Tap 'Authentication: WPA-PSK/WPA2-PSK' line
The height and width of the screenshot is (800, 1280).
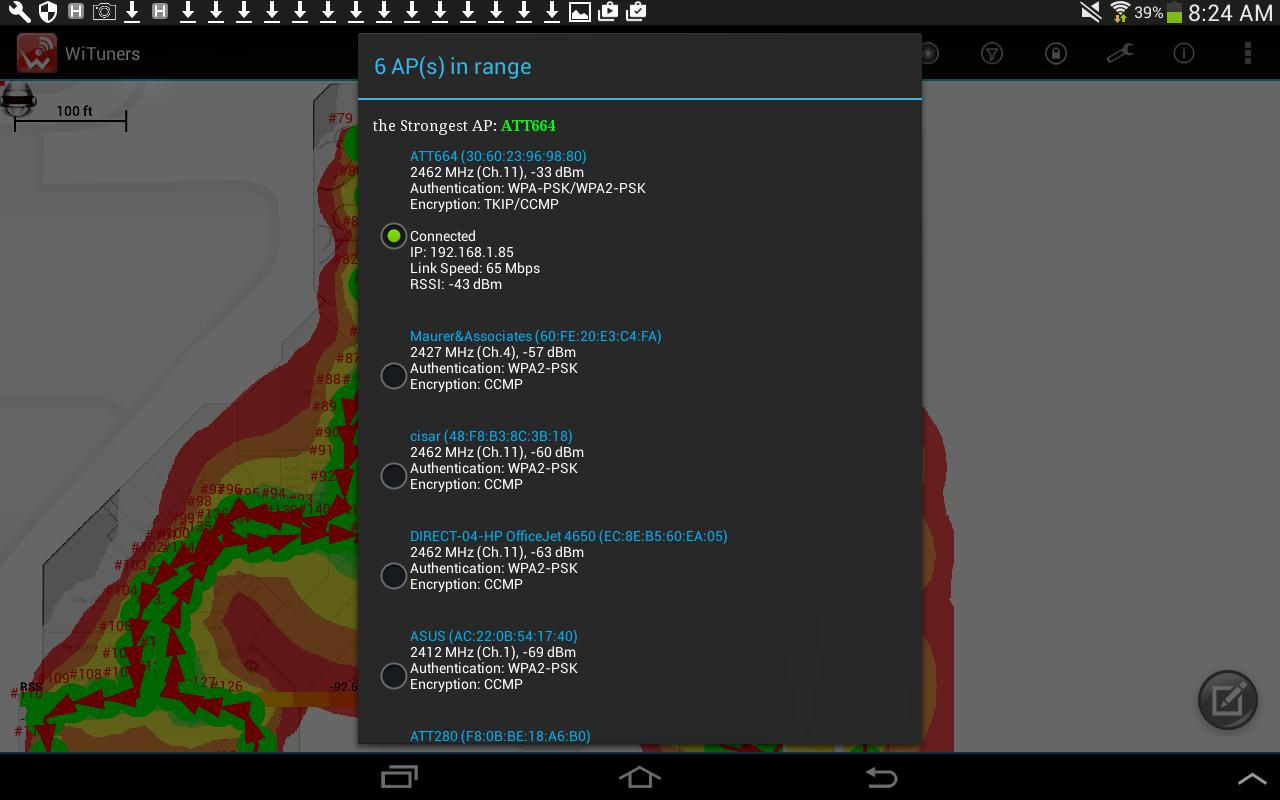pyautogui.click(x=528, y=188)
